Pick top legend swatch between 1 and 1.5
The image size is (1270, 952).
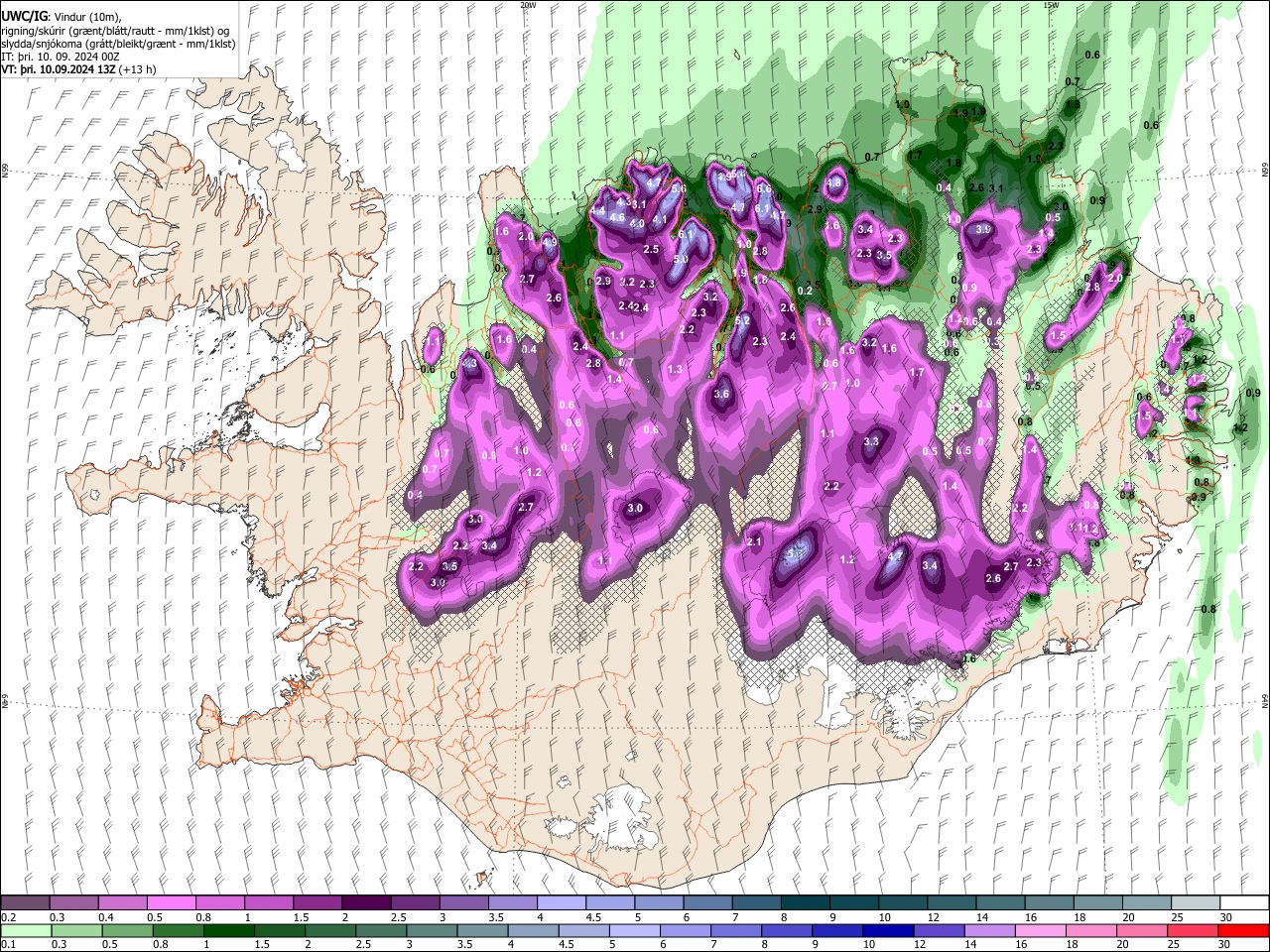(x=268, y=903)
